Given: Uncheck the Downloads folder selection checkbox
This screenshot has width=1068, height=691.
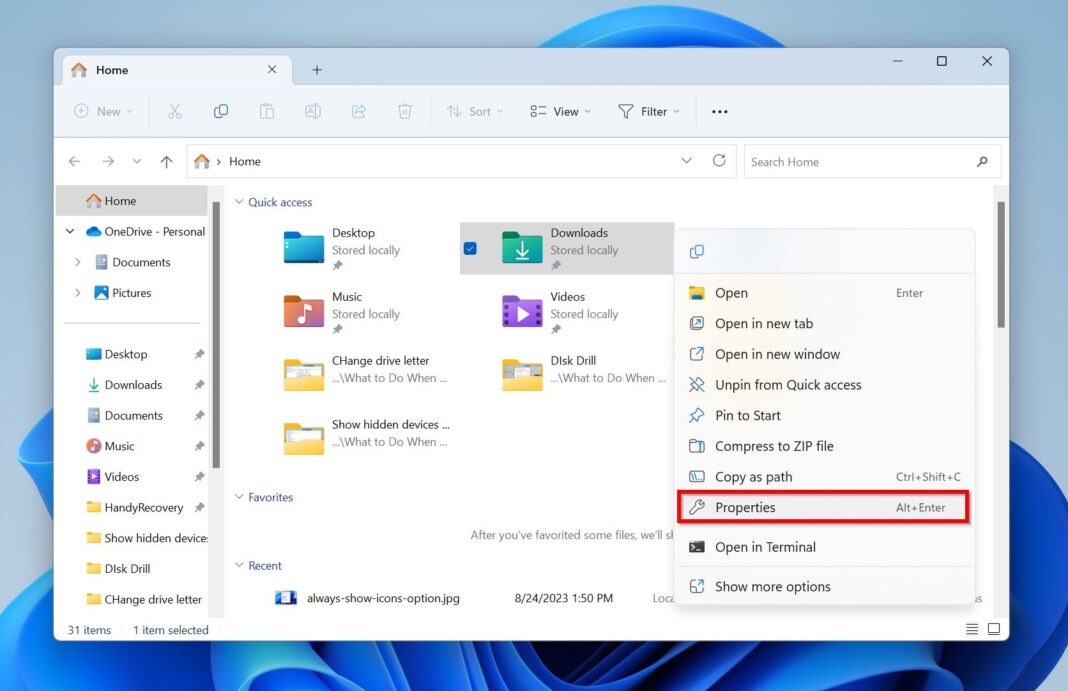Looking at the screenshot, I should 470,248.
